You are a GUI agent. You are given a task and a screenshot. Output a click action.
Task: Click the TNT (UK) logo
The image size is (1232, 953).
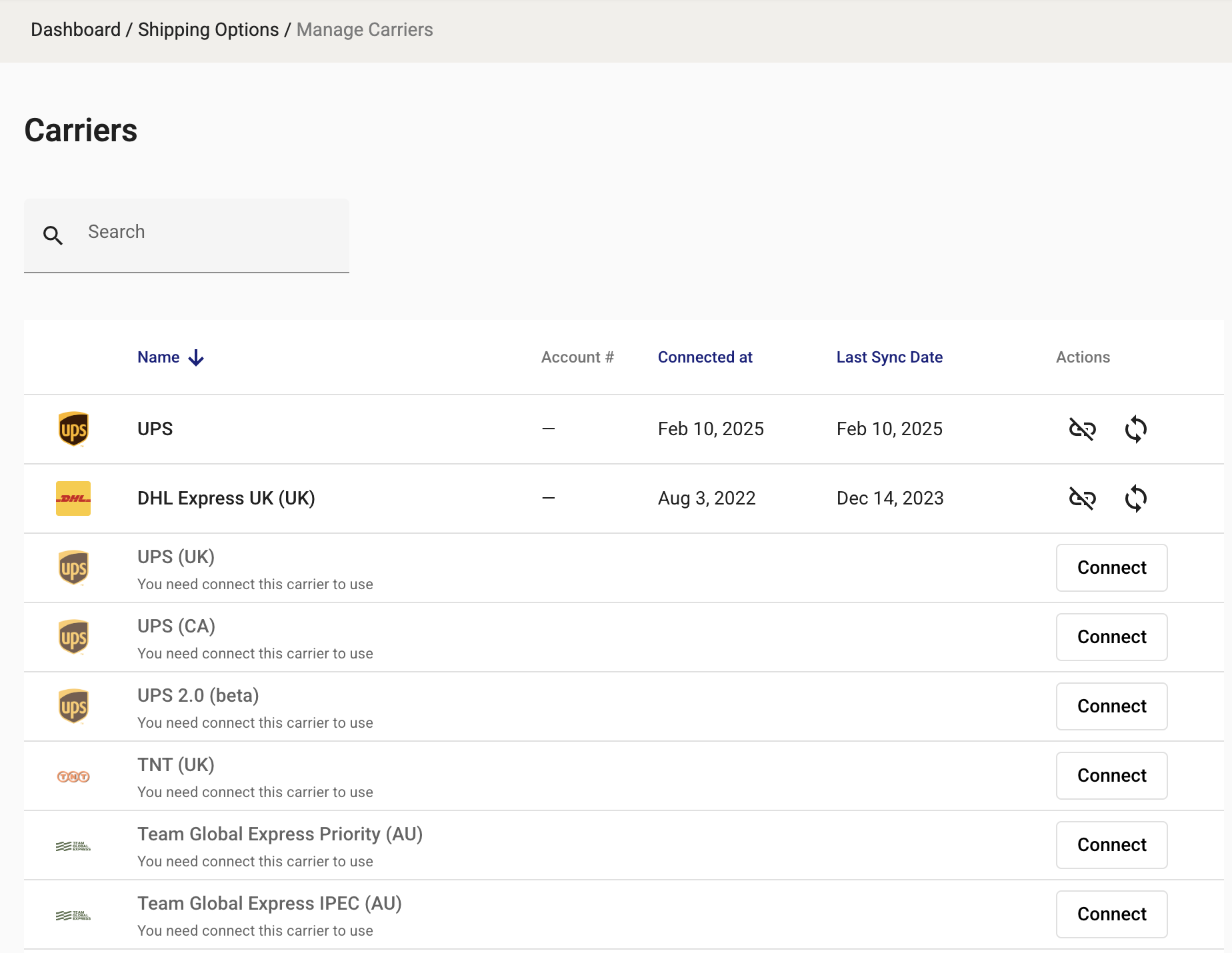point(73,776)
